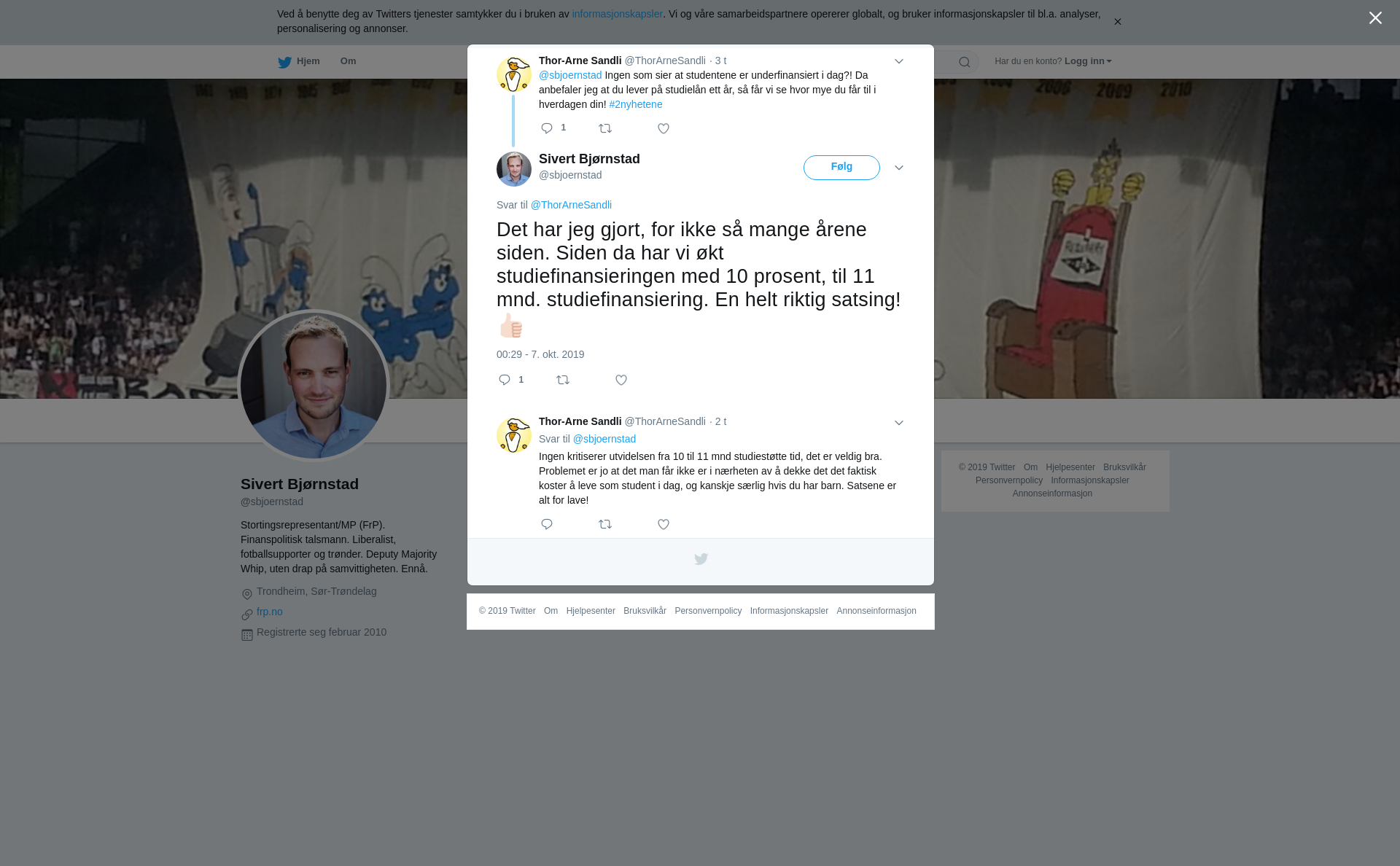Like the bottom Thor-Arne Sandli tweet
The height and width of the screenshot is (866, 1400).
664,524
